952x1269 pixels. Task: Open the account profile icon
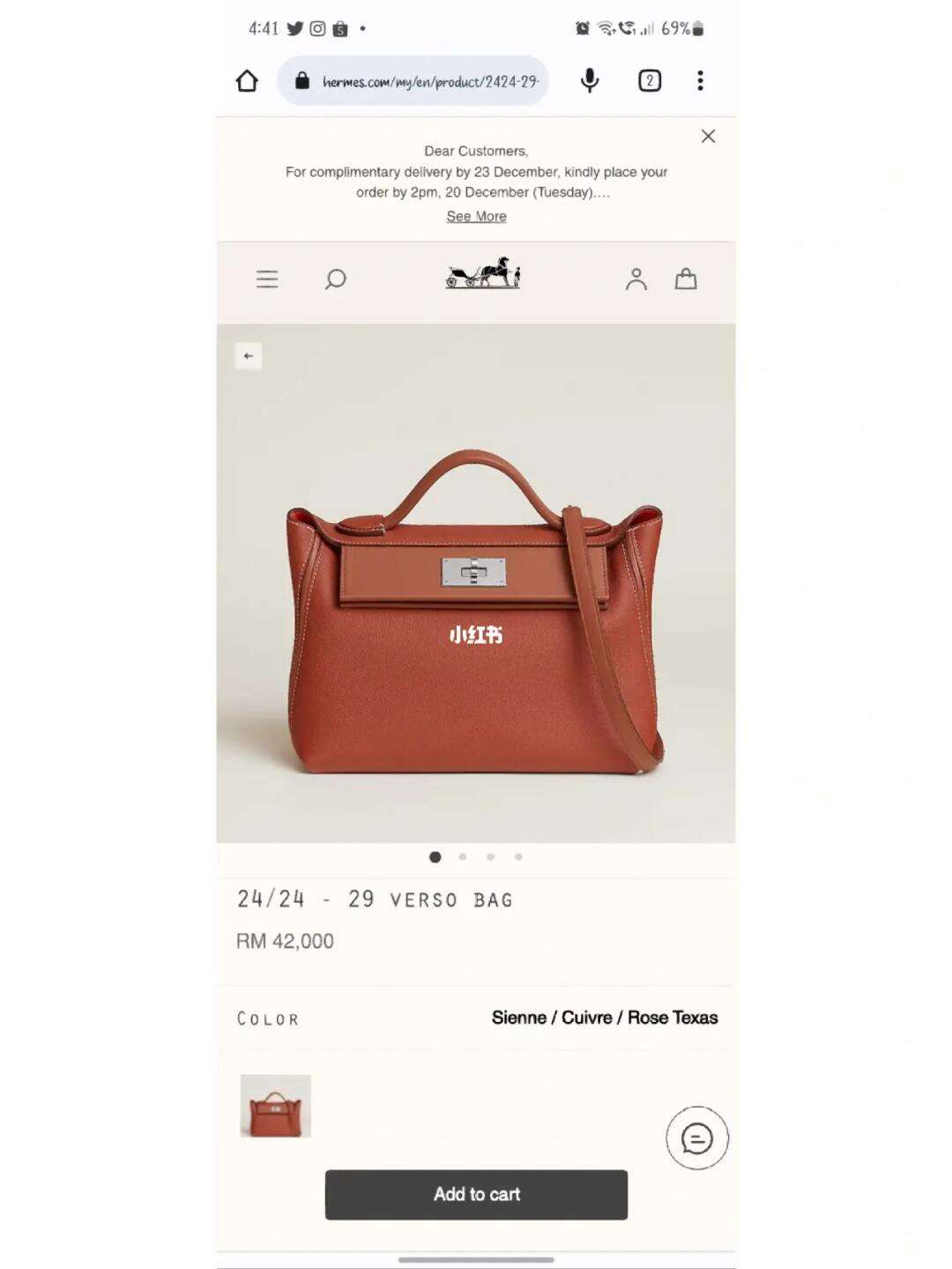tap(636, 280)
